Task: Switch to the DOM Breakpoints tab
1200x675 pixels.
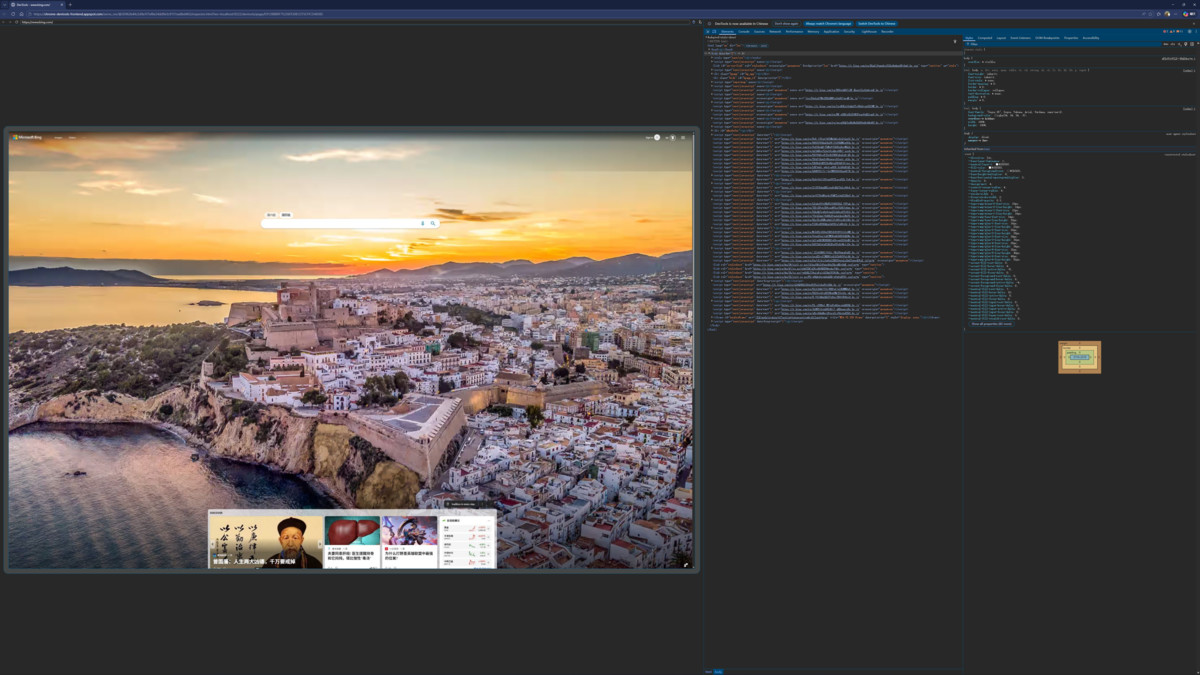Action: coord(1047,38)
